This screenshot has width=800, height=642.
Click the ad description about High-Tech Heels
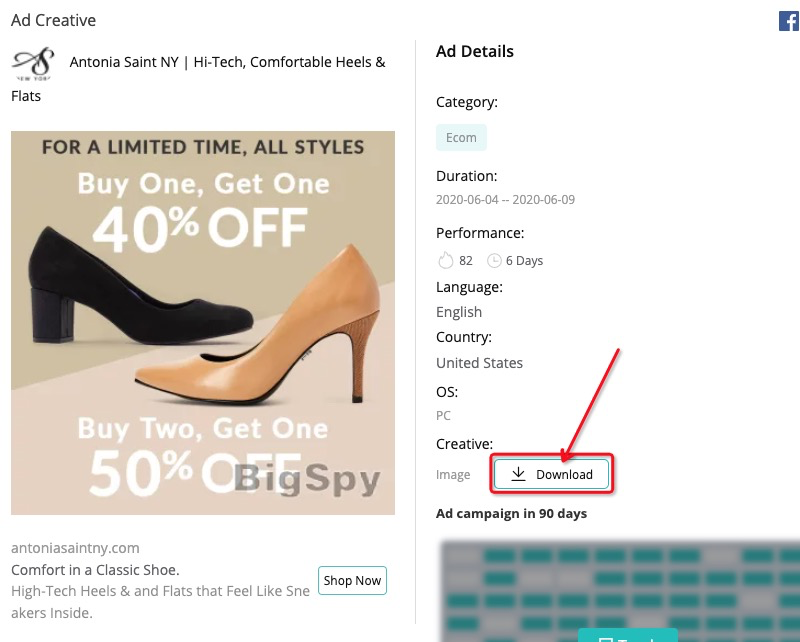(160, 602)
